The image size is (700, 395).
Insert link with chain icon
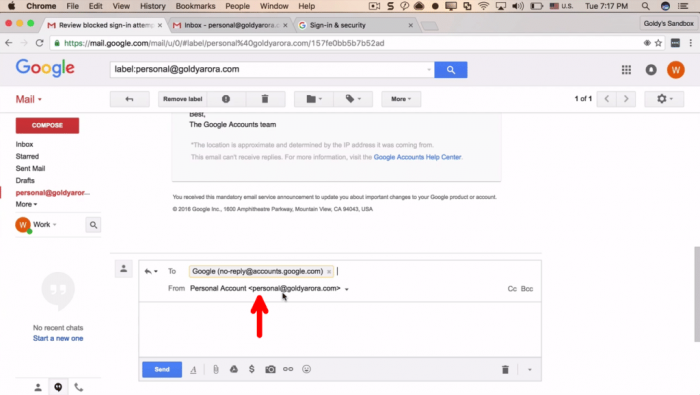click(x=288, y=369)
